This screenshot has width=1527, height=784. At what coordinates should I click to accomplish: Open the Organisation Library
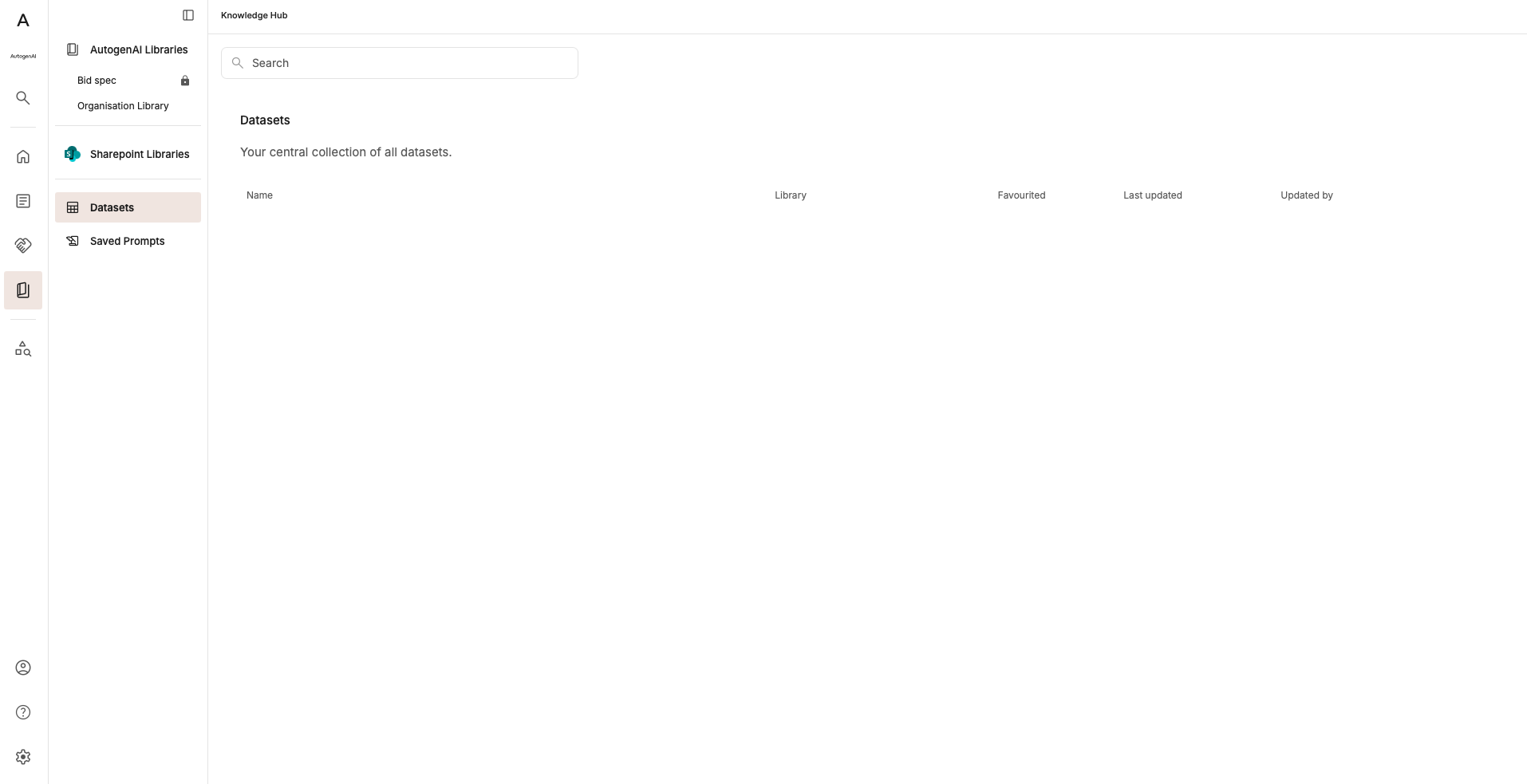point(123,106)
